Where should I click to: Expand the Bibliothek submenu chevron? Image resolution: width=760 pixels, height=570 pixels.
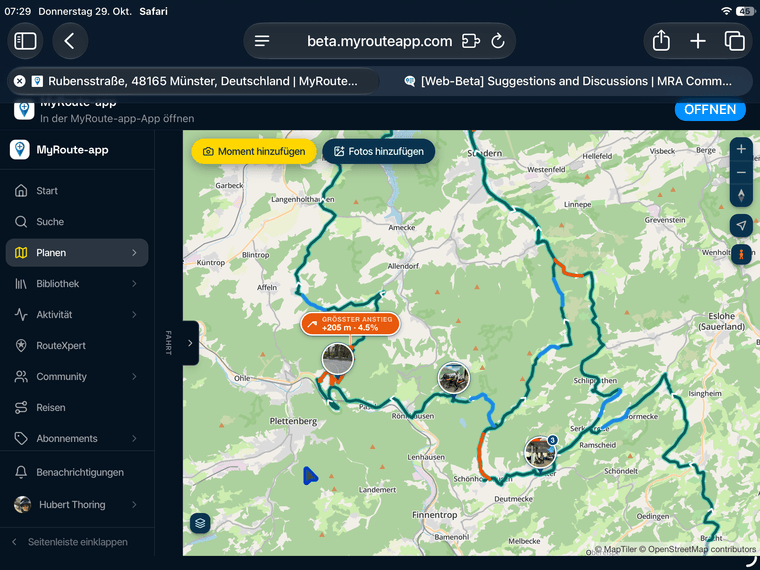[134, 284]
